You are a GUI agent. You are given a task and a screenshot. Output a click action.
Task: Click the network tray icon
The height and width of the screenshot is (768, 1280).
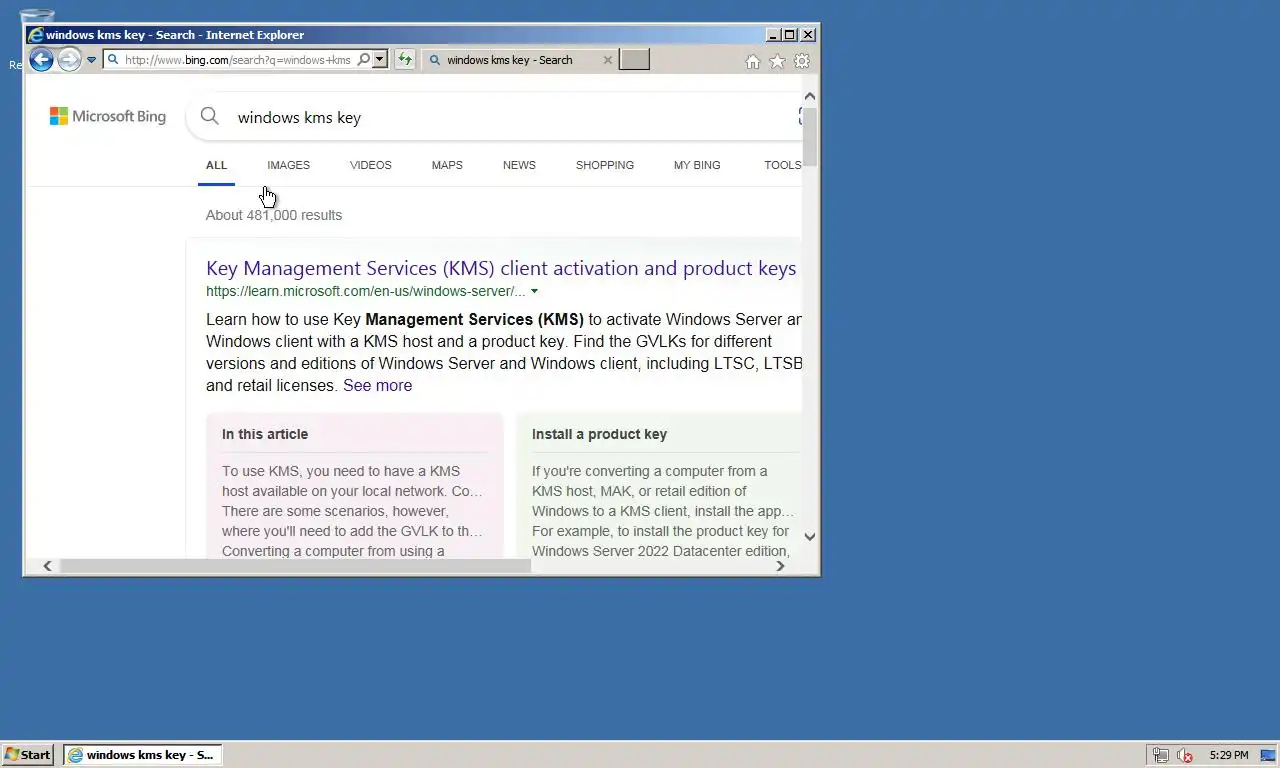tap(1160, 756)
